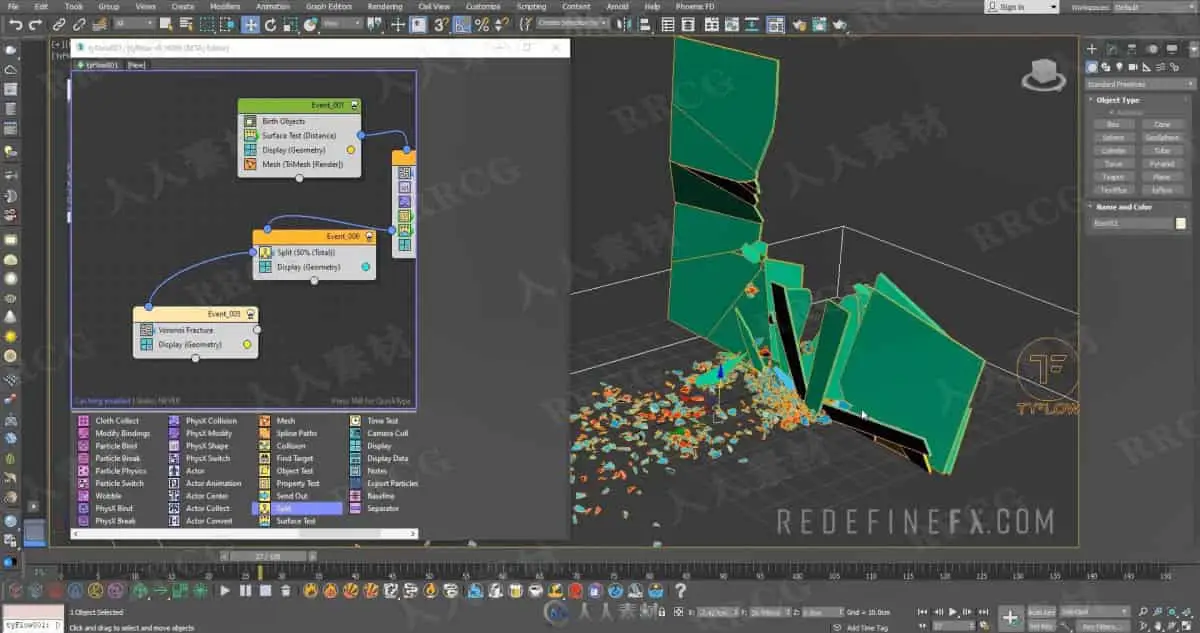The image size is (1200, 633).
Task: Toggle the Angle Snap icon
Action: click(462, 24)
